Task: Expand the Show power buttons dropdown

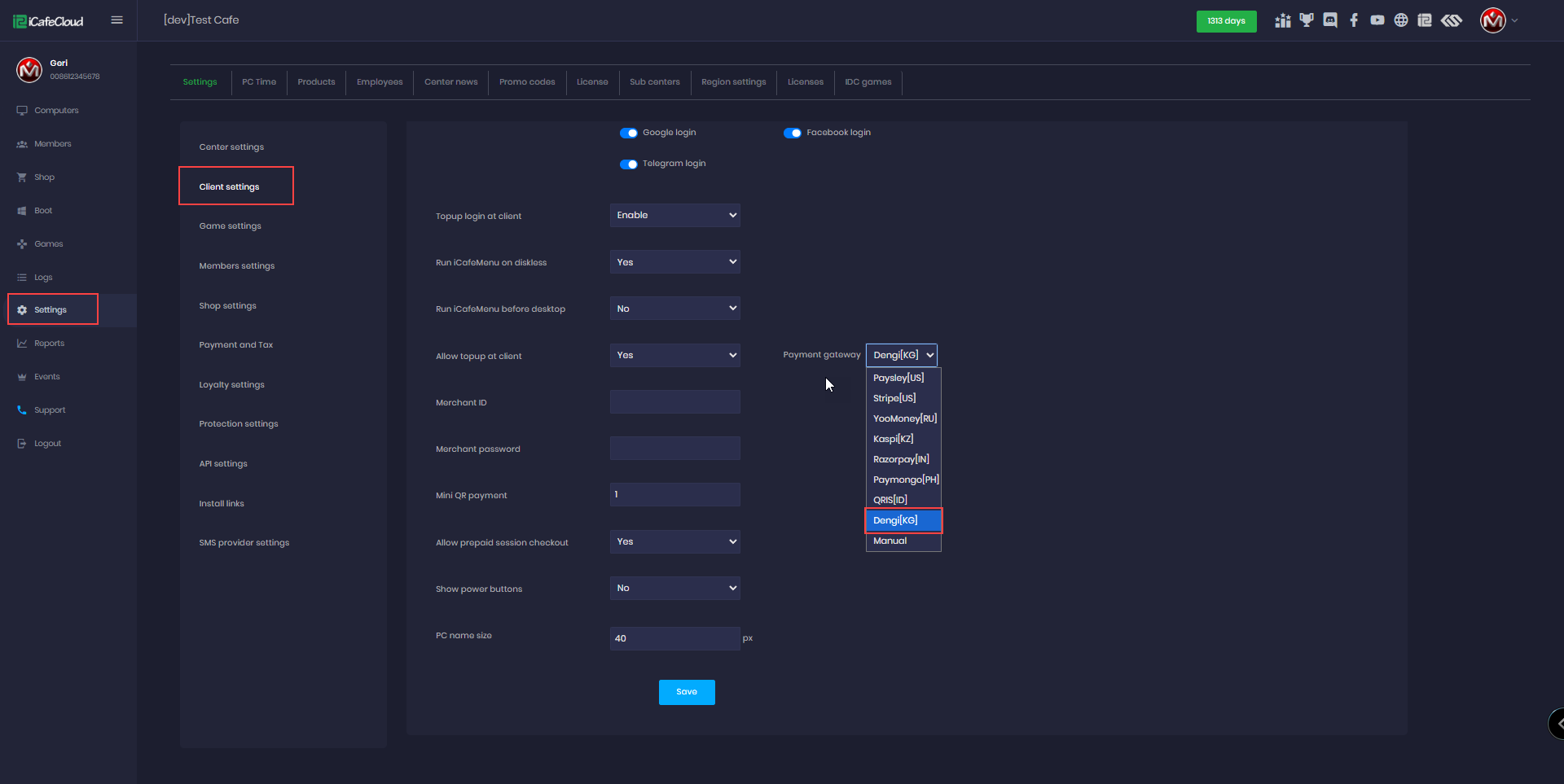Action: pyautogui.click(x=674, y=589)
